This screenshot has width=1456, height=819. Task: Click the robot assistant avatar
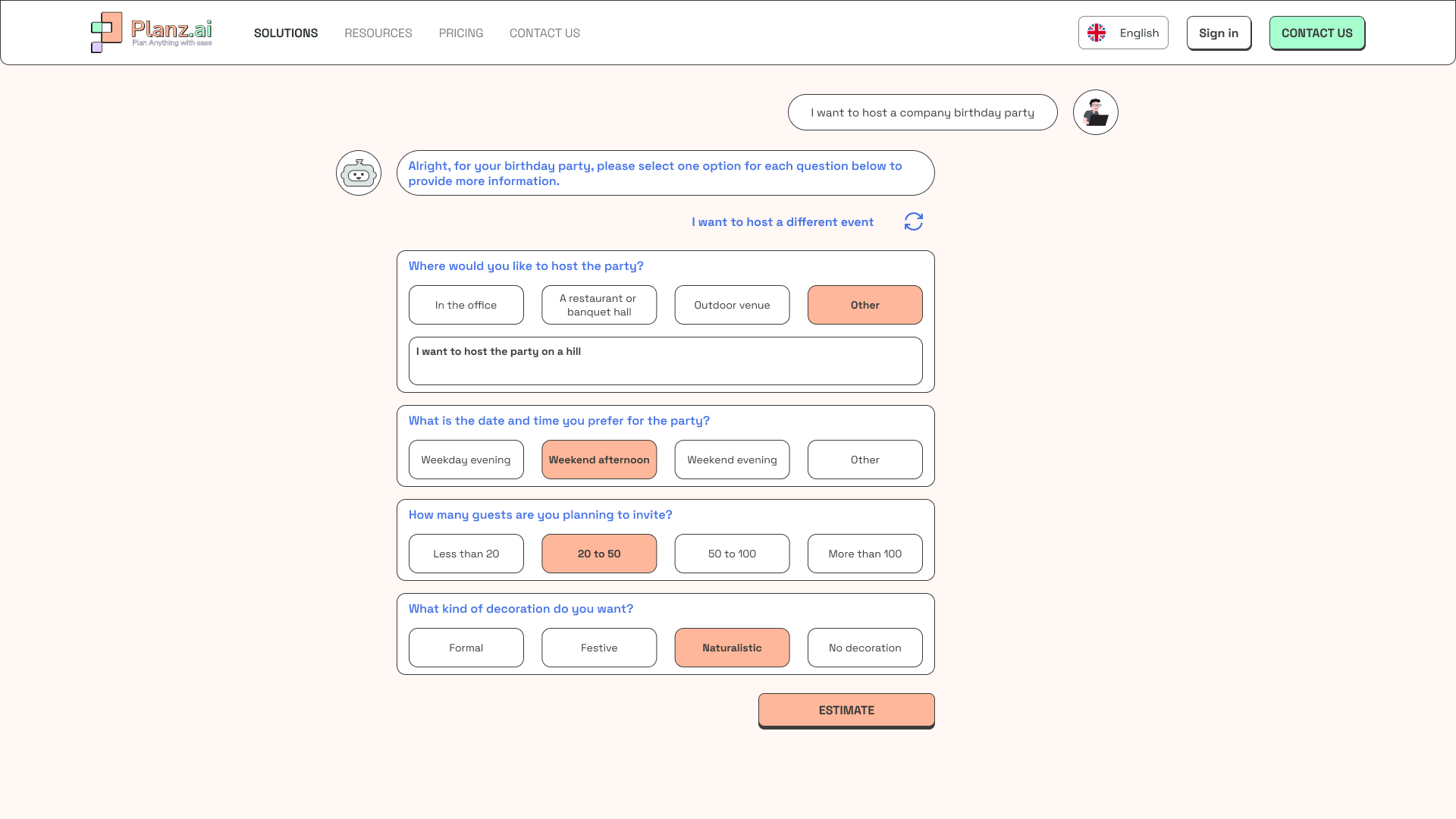(359, 173)
